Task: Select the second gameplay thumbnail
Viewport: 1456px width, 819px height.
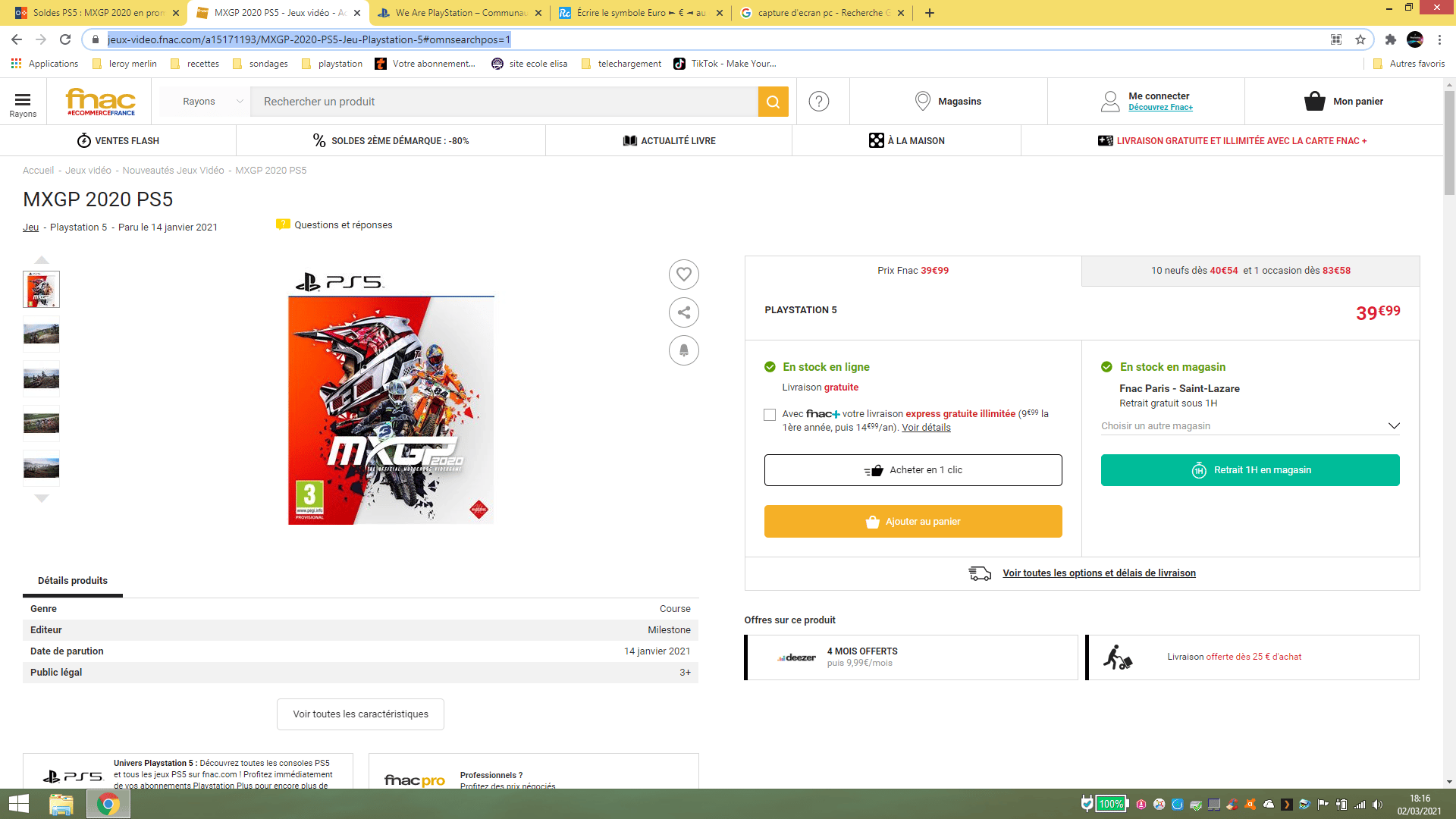Action: tap(41, 334)
